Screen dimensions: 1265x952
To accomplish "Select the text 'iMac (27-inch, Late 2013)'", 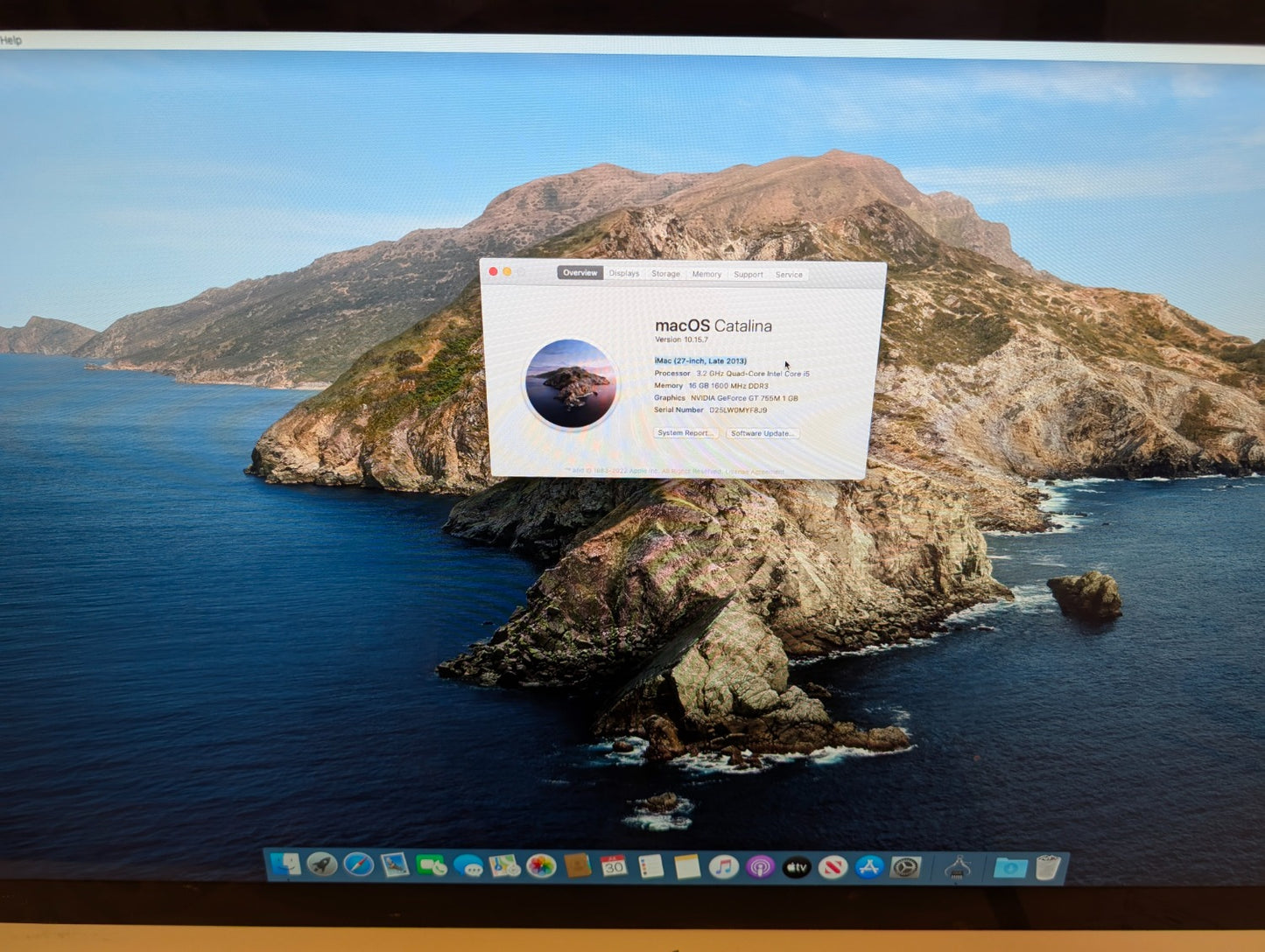I will (700, 360).
